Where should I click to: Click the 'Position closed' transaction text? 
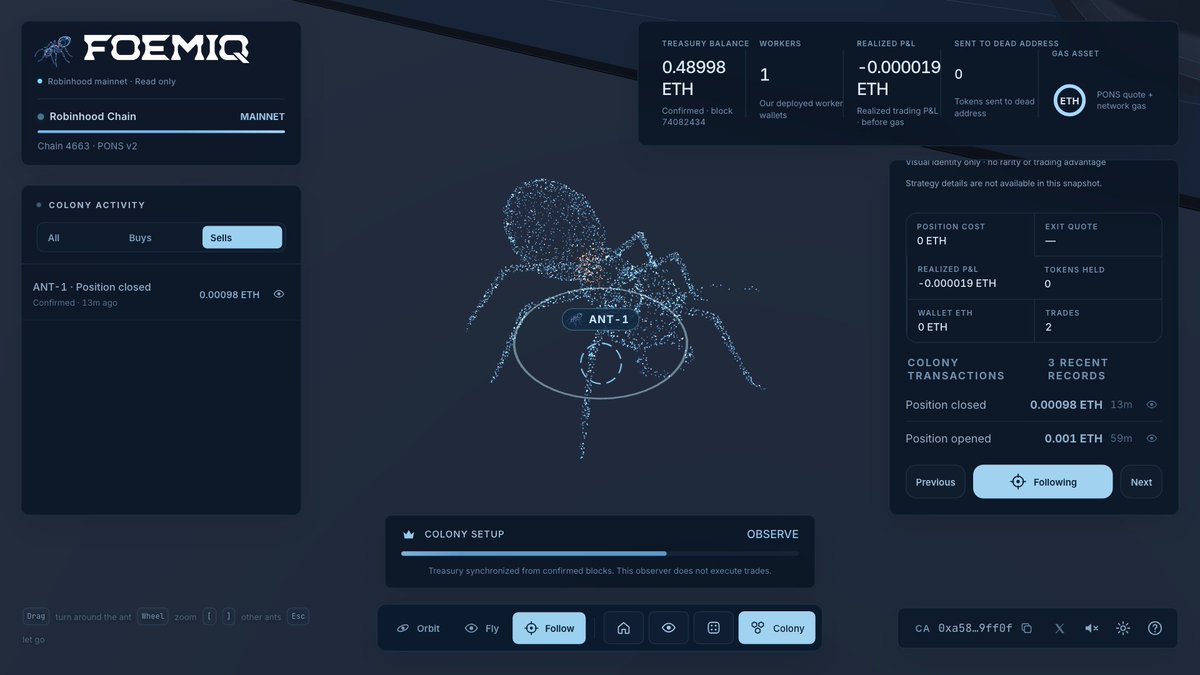[945, 405]
